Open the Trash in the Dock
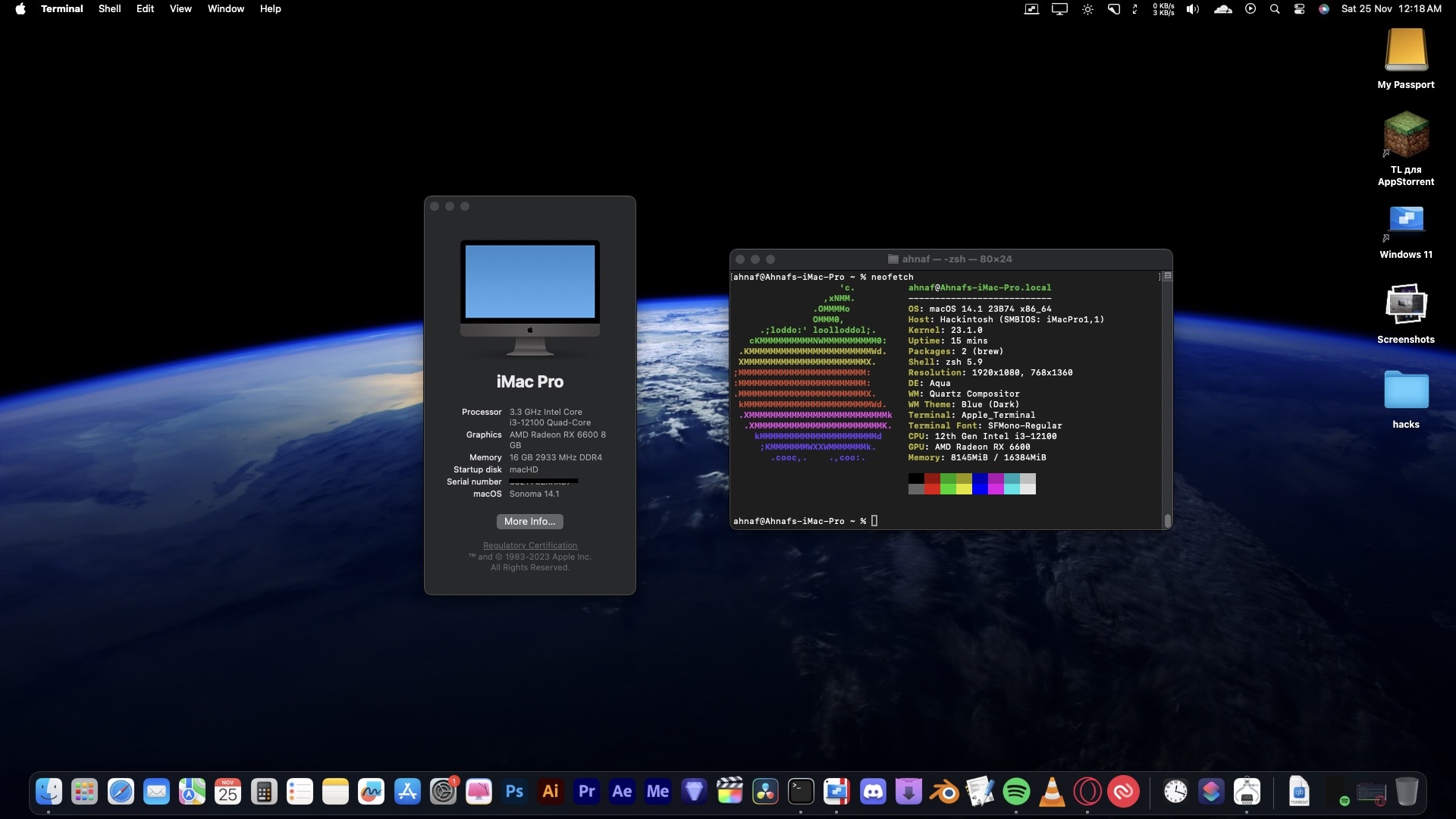 (1407, 792)
